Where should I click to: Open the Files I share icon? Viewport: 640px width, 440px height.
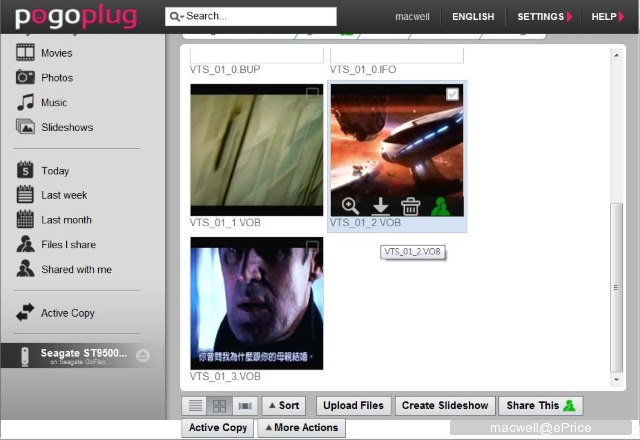(25, 244)
